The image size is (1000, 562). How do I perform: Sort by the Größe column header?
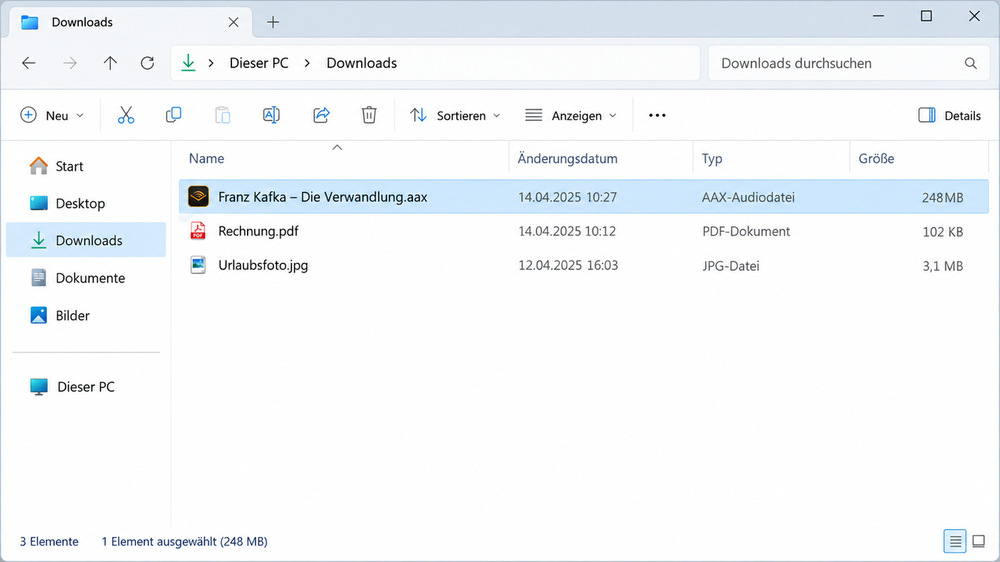(876, 158)
